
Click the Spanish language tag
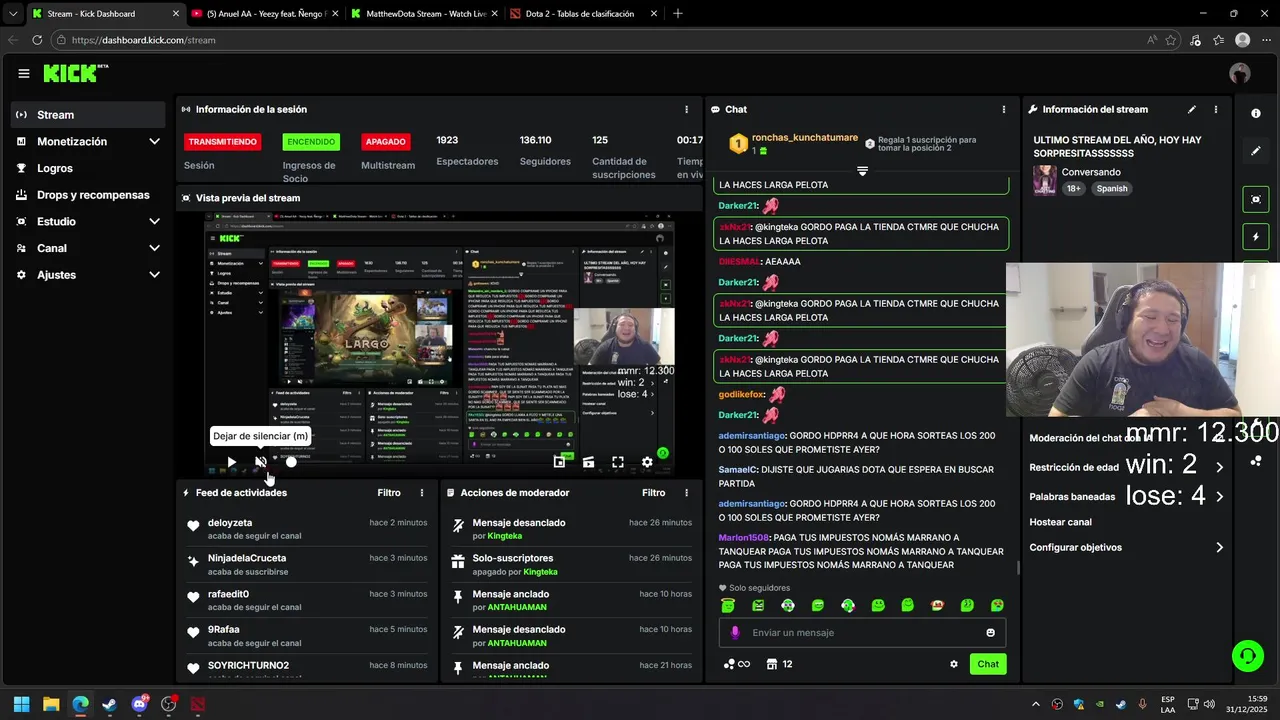[x=1111, y=188]
